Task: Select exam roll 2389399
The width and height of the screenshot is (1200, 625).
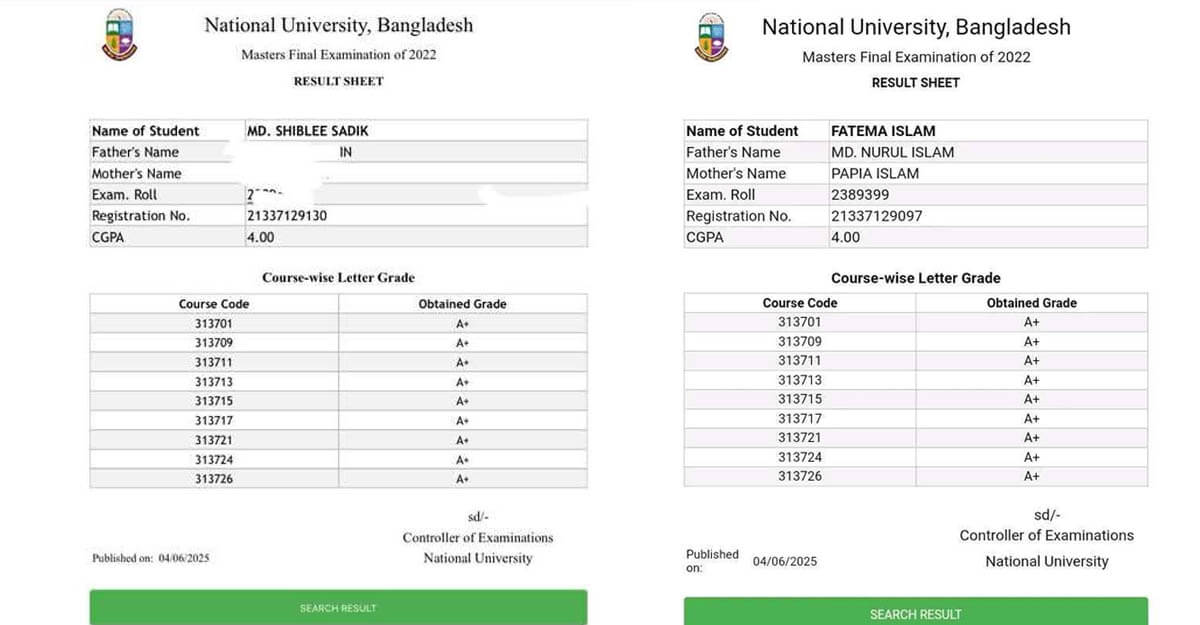Action: (x=859, y=195)
